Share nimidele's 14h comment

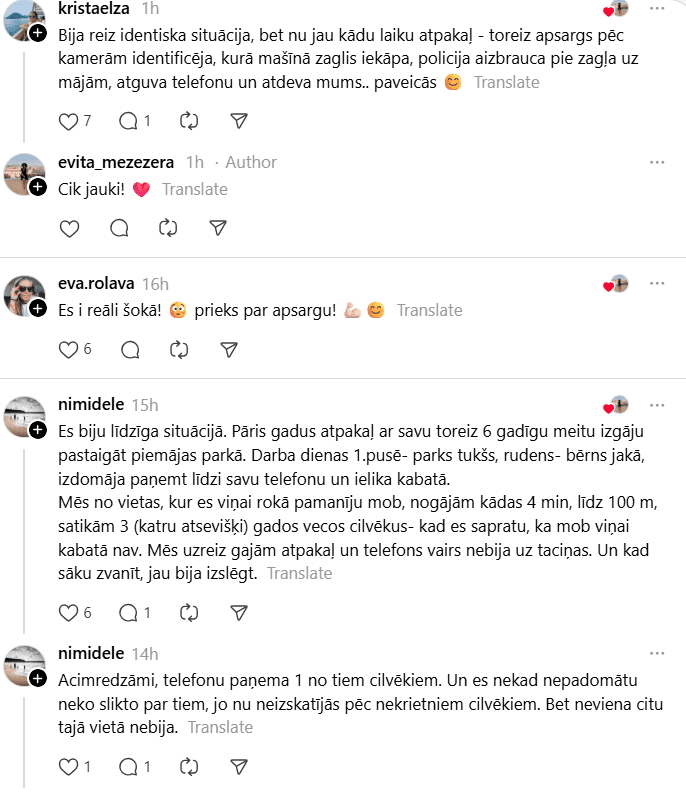click(239, 767)
